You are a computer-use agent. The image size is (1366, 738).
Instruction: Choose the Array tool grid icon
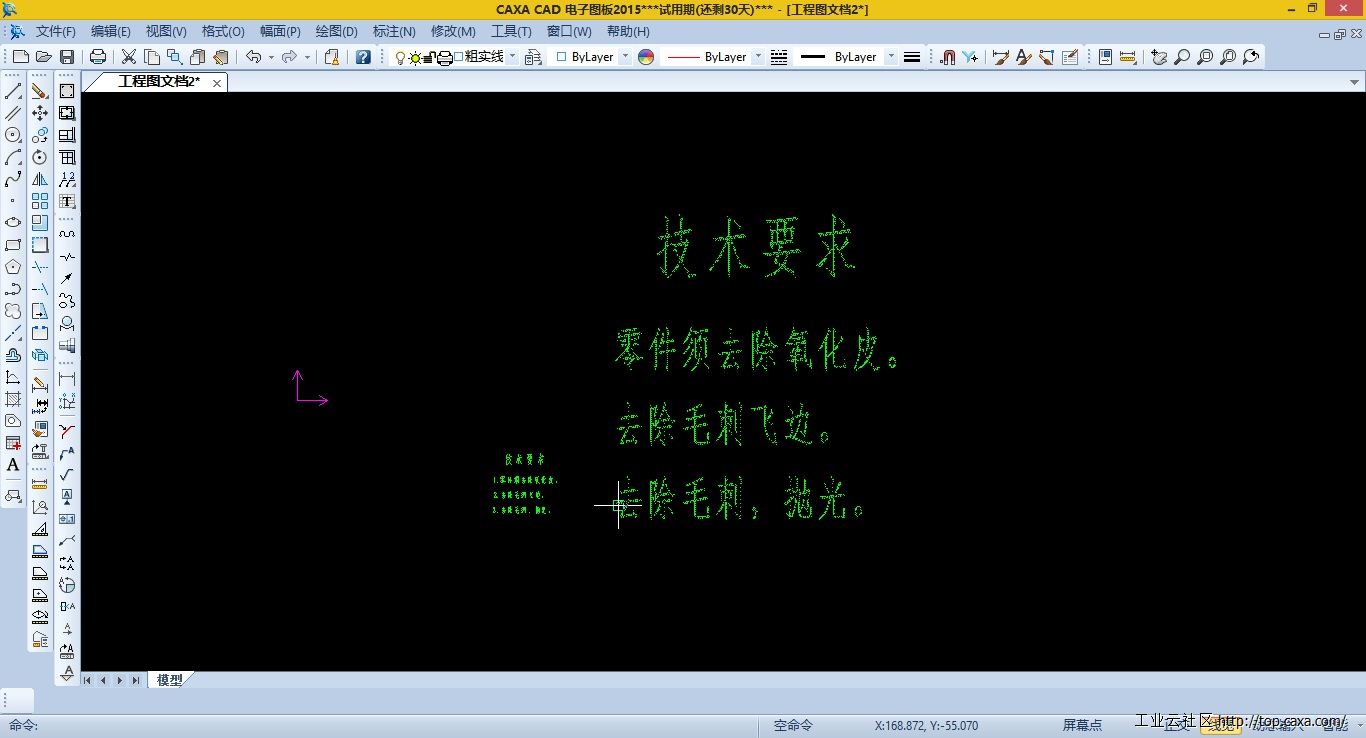40,201
